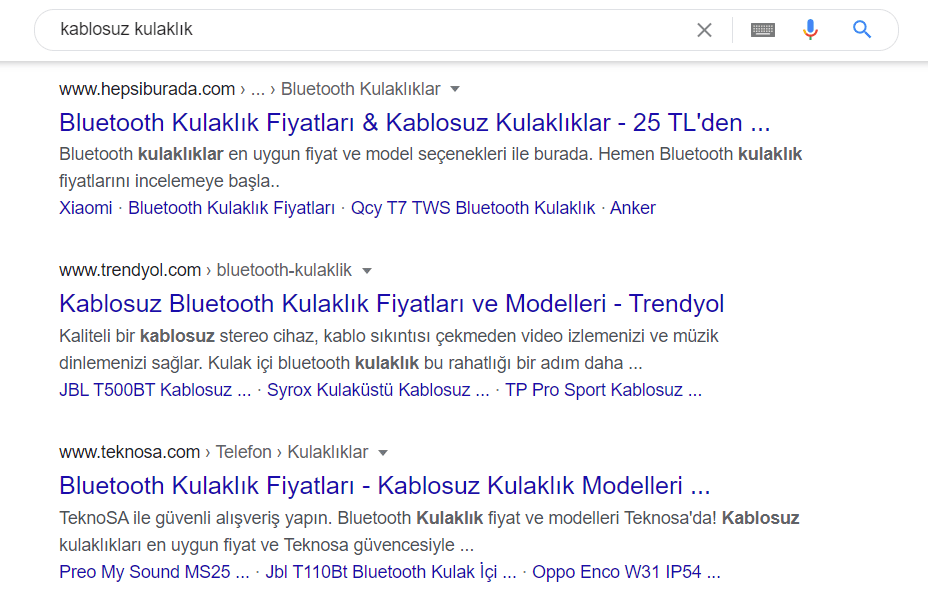This screenshot has height=604, width=928.
Task: Visit the Trendyol Kablosuz Bluetooth Kulaklık result
Action: pos(392,303)
